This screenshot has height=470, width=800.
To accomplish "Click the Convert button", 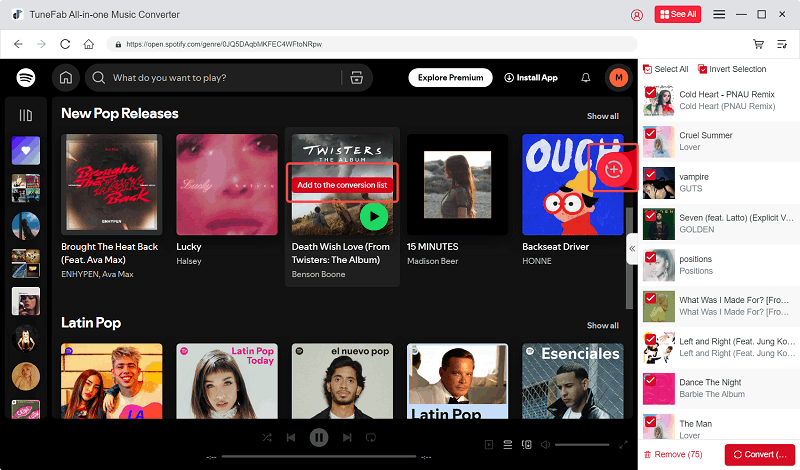I will 759,454.
